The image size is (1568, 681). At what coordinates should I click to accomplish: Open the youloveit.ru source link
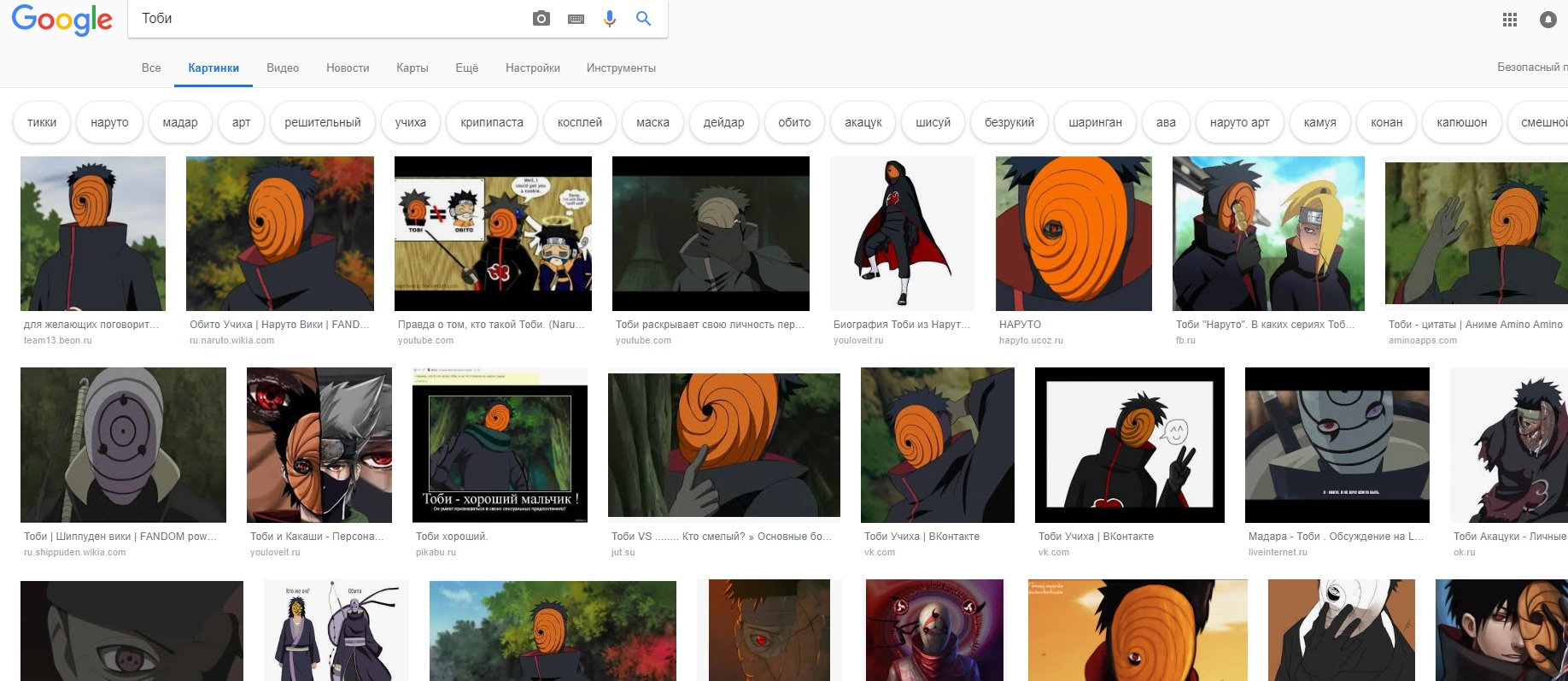[x=858, y=340]
